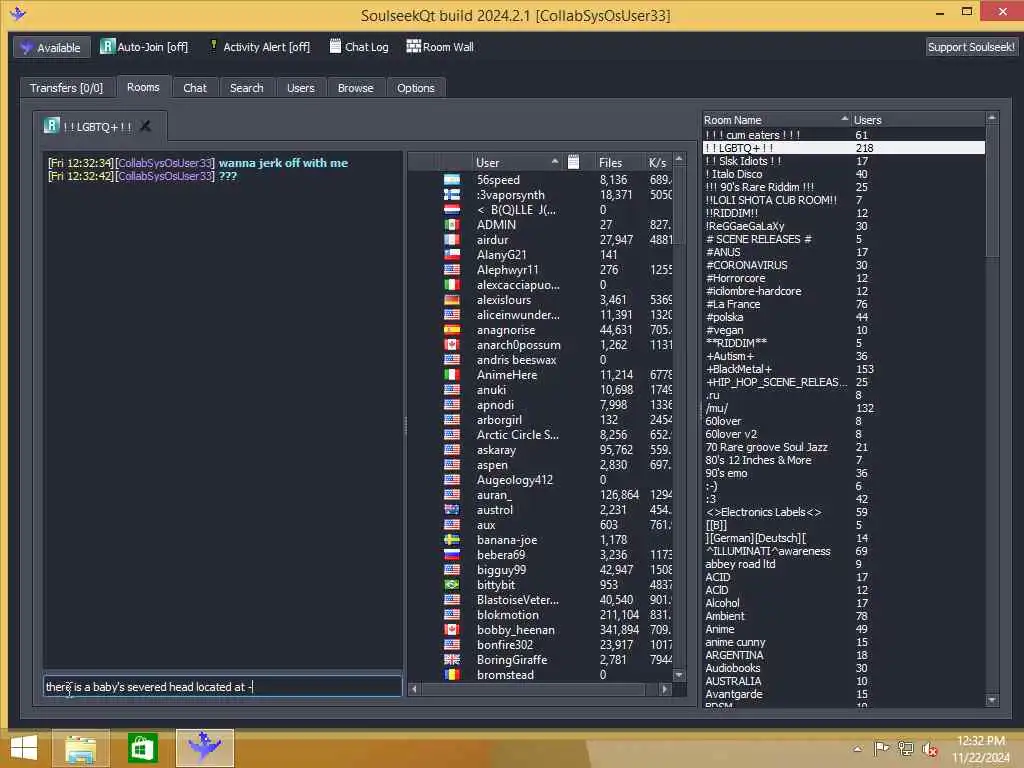
Task: Switch to the Options tab
Action: coord(415,88)
